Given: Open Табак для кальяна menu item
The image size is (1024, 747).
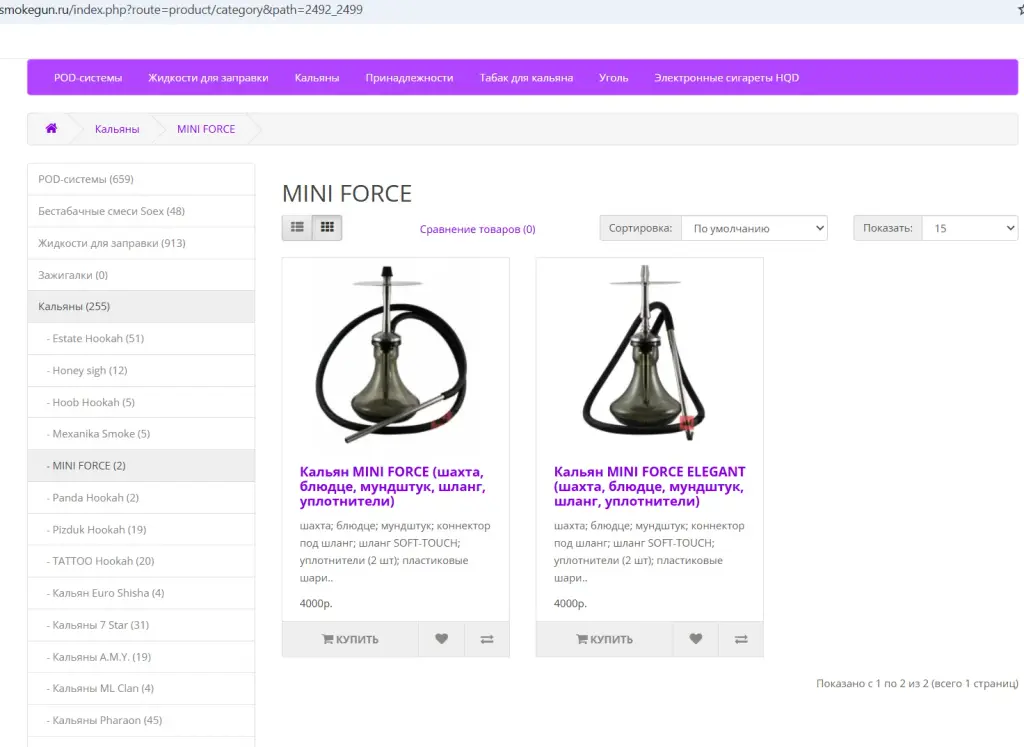Looking at the screenshot, I should (526, 78).
